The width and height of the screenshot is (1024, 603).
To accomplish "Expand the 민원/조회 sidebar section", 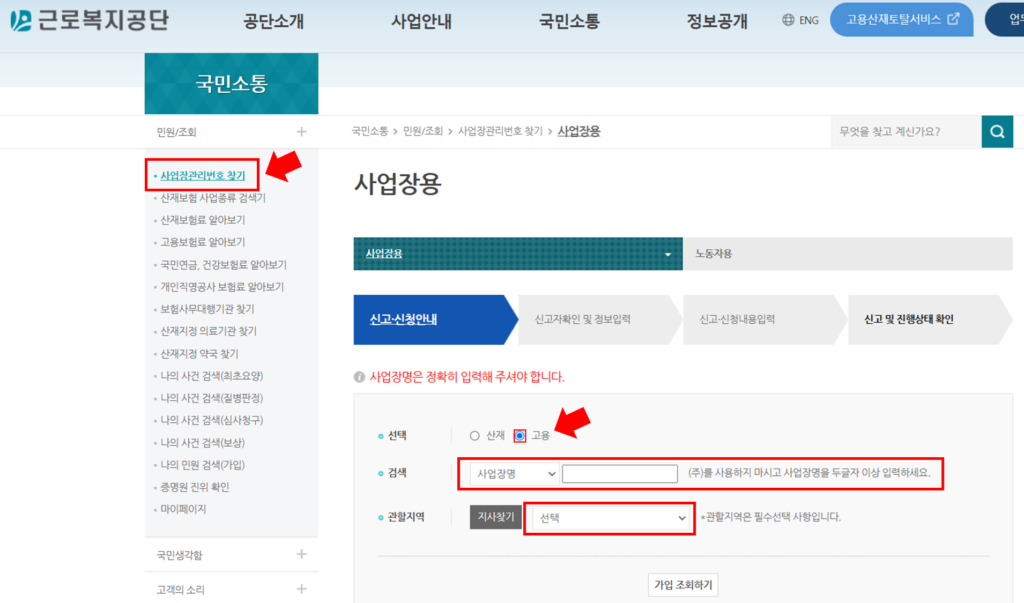I will tap(300, 131).
